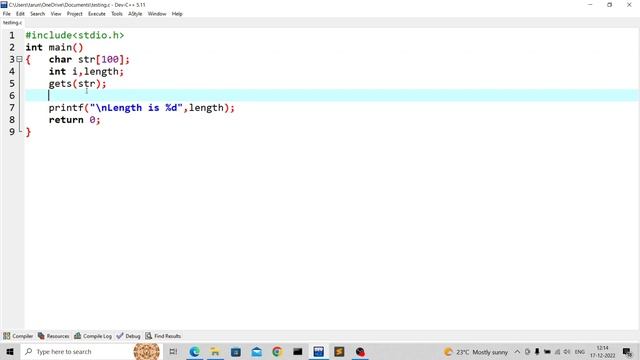The height and width of the screenshot is (360, 640).
Task: Open the Help menu
Action: coord(177,14)
